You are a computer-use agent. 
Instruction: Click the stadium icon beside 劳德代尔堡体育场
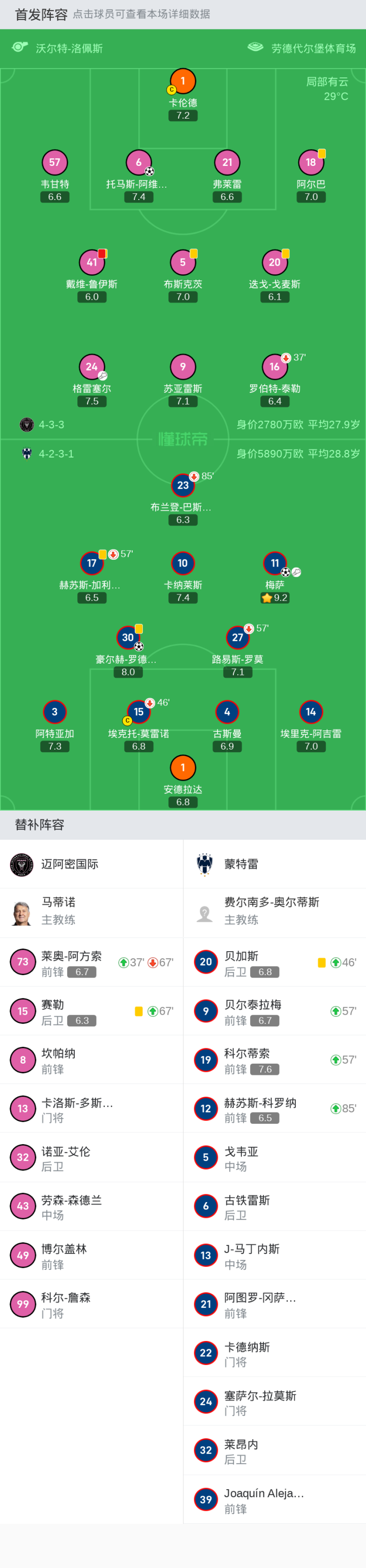point(255,47)
